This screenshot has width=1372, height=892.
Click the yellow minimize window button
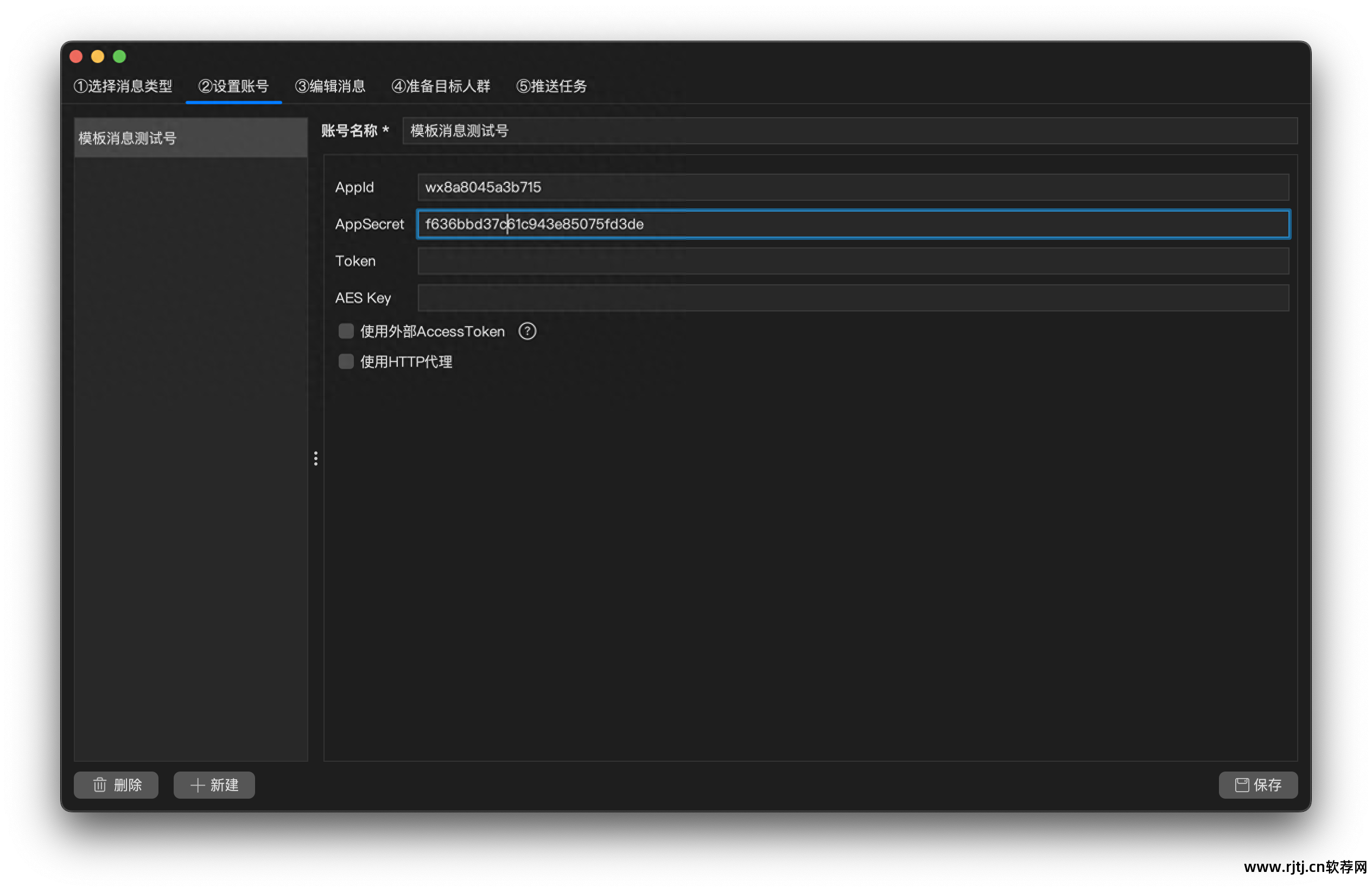(98, 56)
